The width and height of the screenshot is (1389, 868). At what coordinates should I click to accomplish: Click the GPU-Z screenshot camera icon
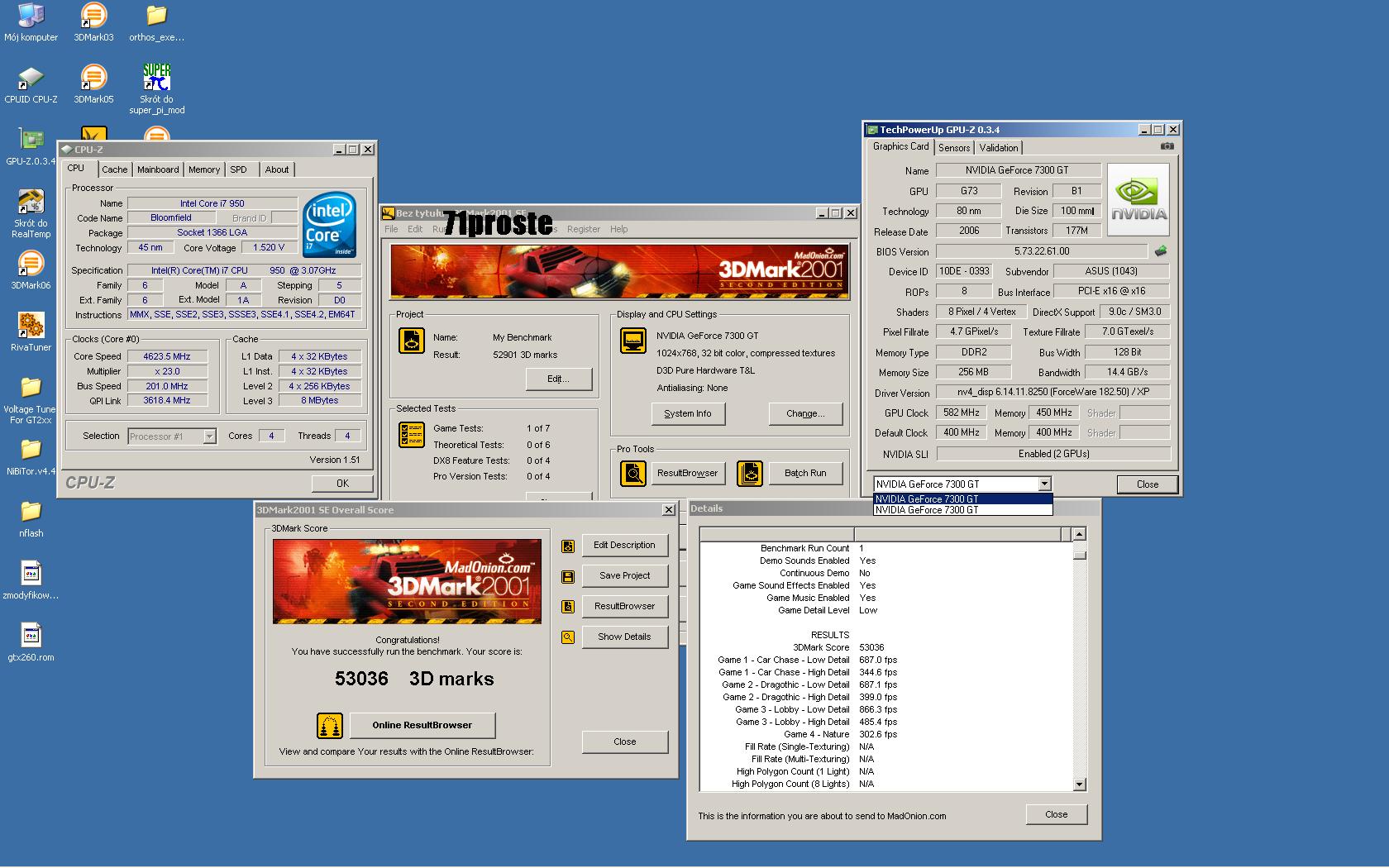pos(1167,146)
